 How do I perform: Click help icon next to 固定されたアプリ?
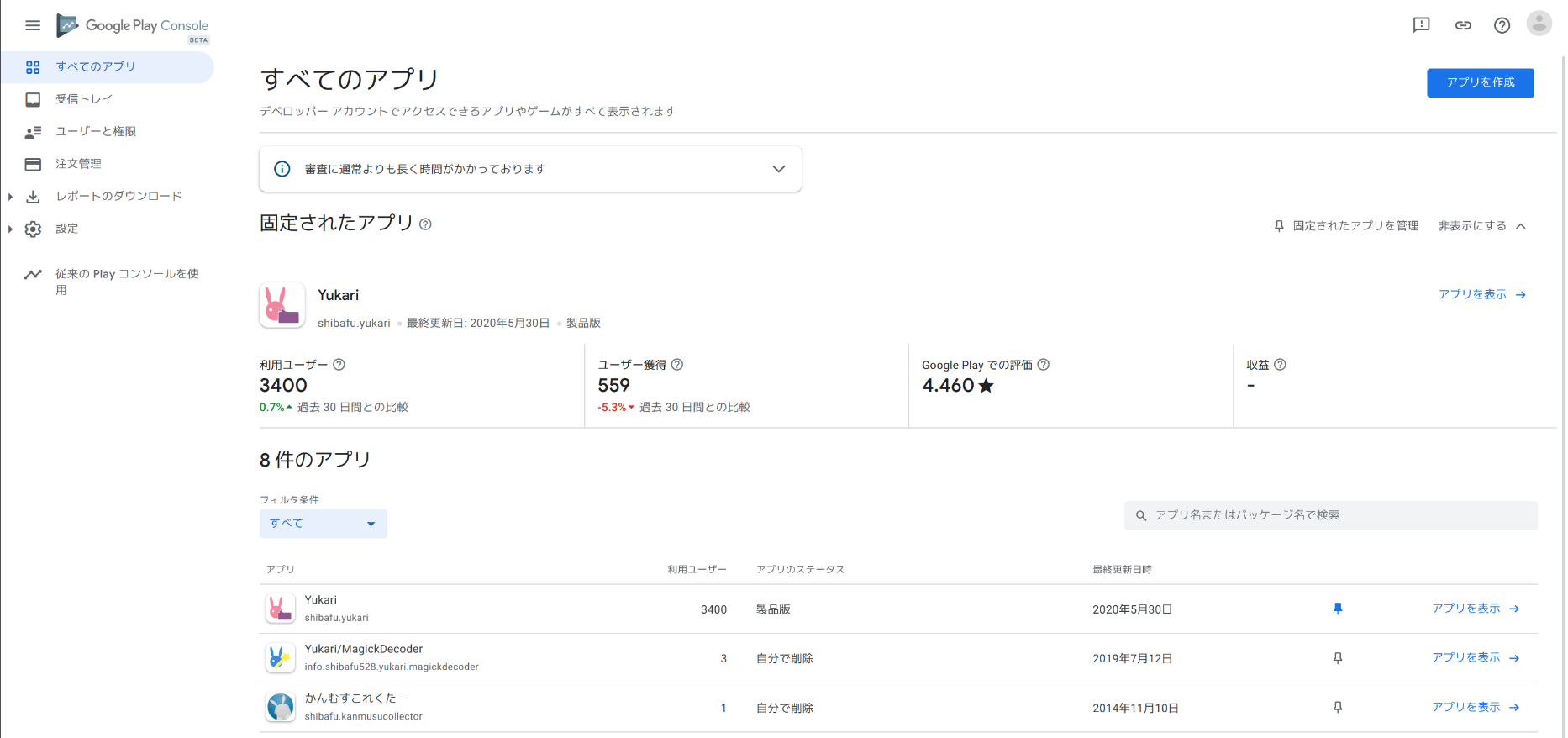coord(425,224)
